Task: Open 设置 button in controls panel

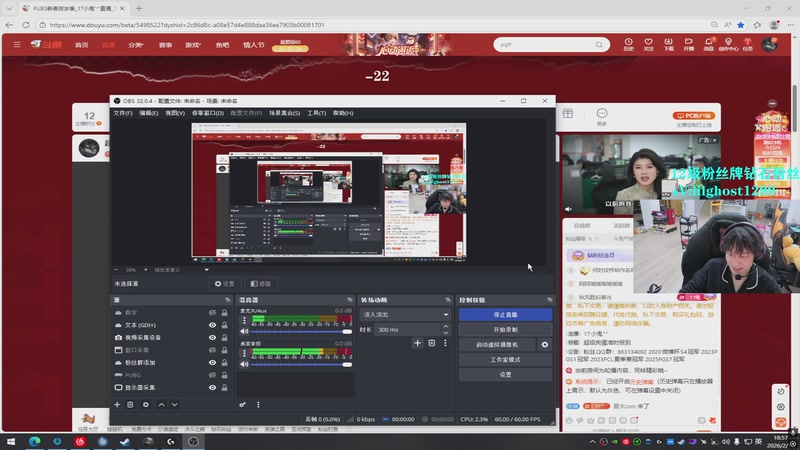Action: (x=505, y=374)
